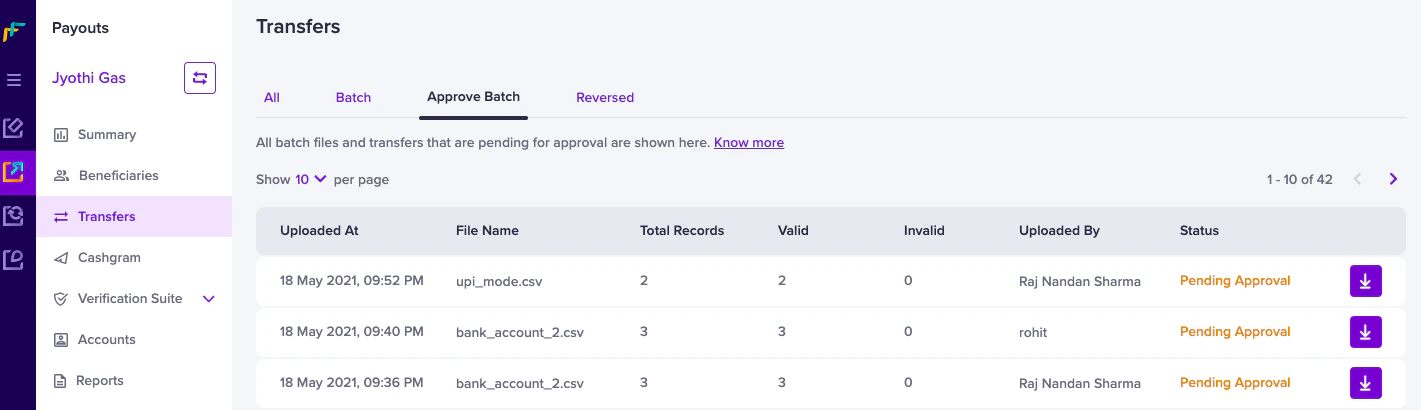Expand the Verification Suite submenu
The height and width of the screenshot is (410, 1421).
coord(209,298)
